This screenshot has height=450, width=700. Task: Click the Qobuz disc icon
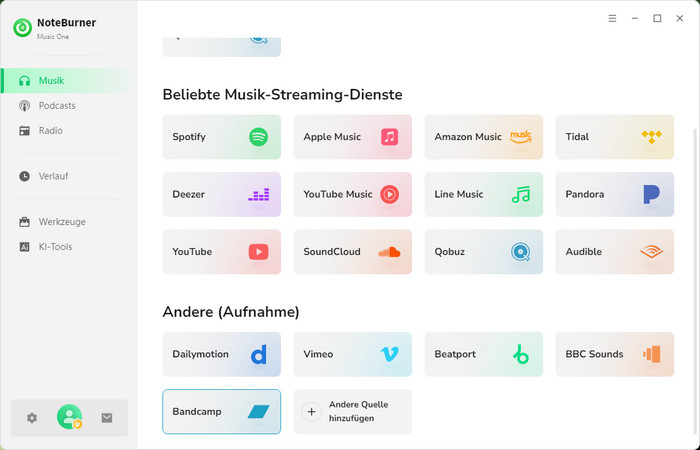click(x=521, y=252)
